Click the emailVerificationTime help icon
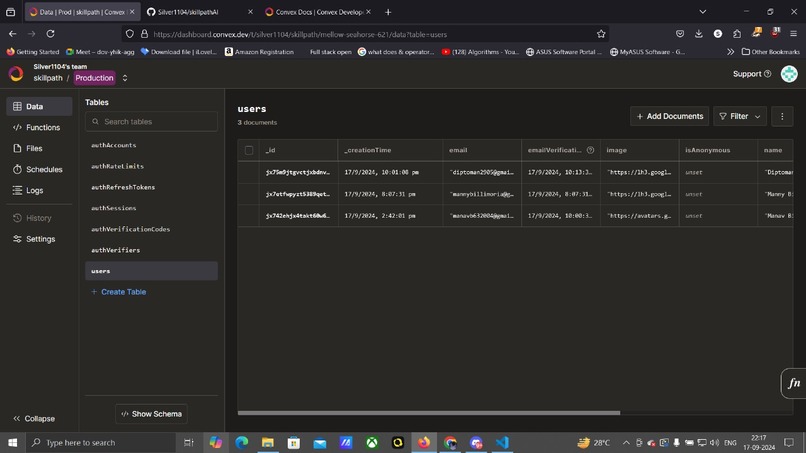 coord(590,150)
